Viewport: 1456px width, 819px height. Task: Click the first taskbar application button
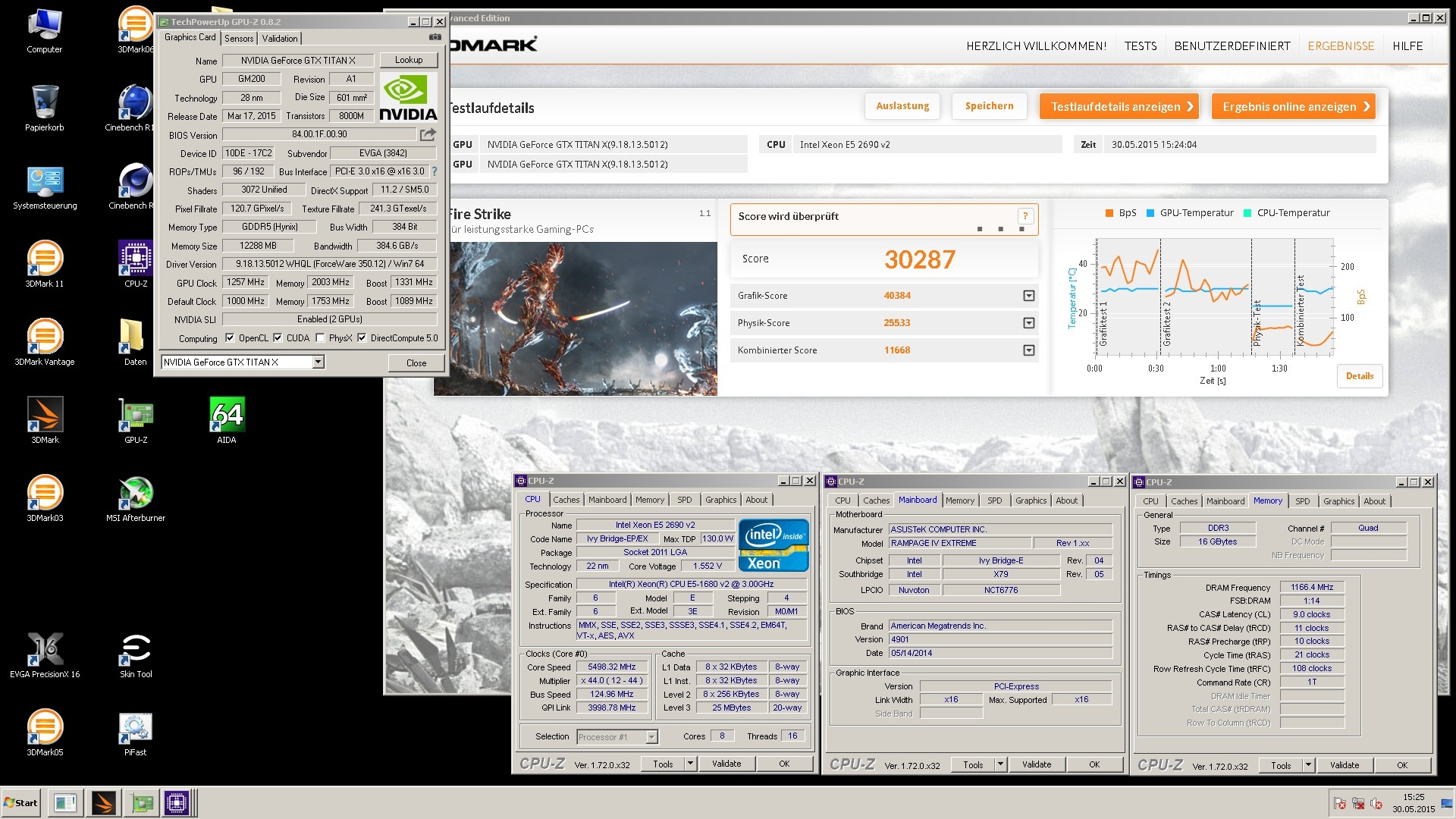[66, 802]
